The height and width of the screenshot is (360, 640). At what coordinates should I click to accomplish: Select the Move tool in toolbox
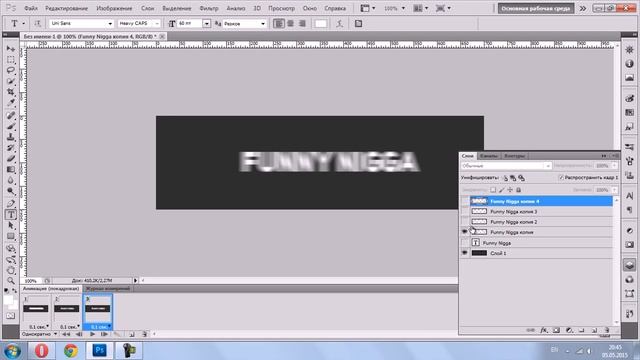pos(11,49)
